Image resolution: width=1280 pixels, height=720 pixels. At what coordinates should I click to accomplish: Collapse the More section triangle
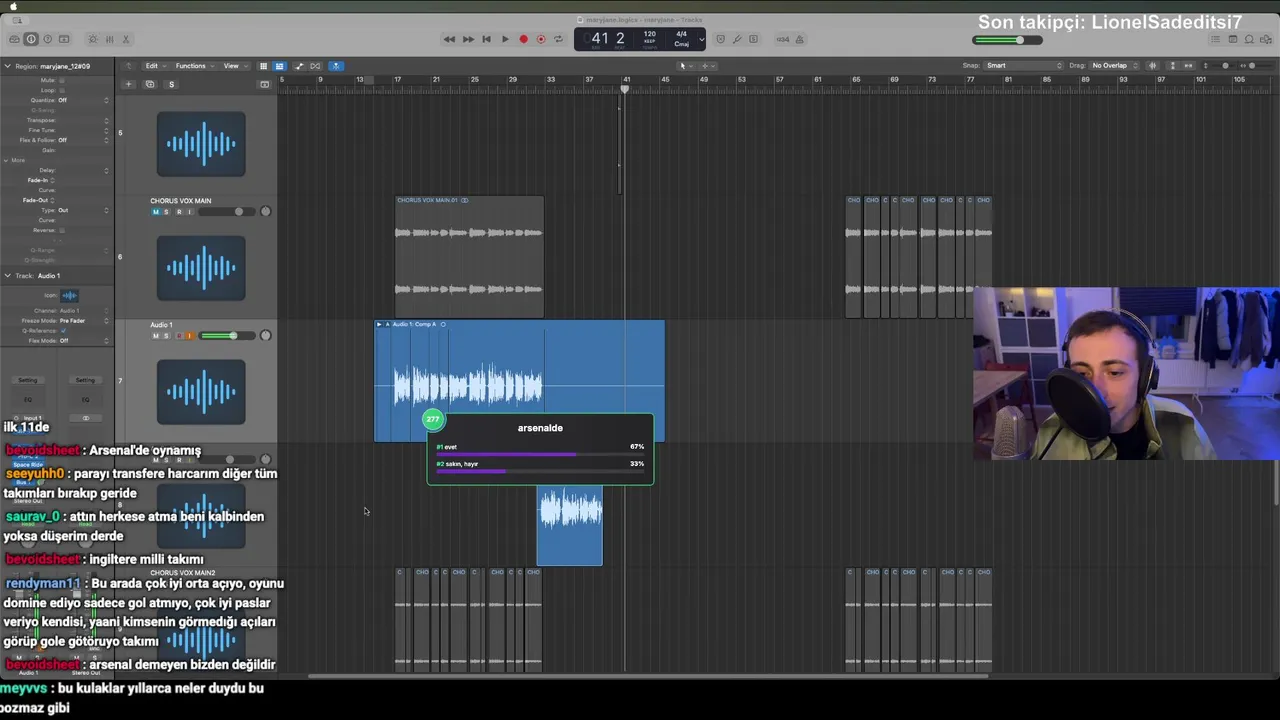[7, 160]
